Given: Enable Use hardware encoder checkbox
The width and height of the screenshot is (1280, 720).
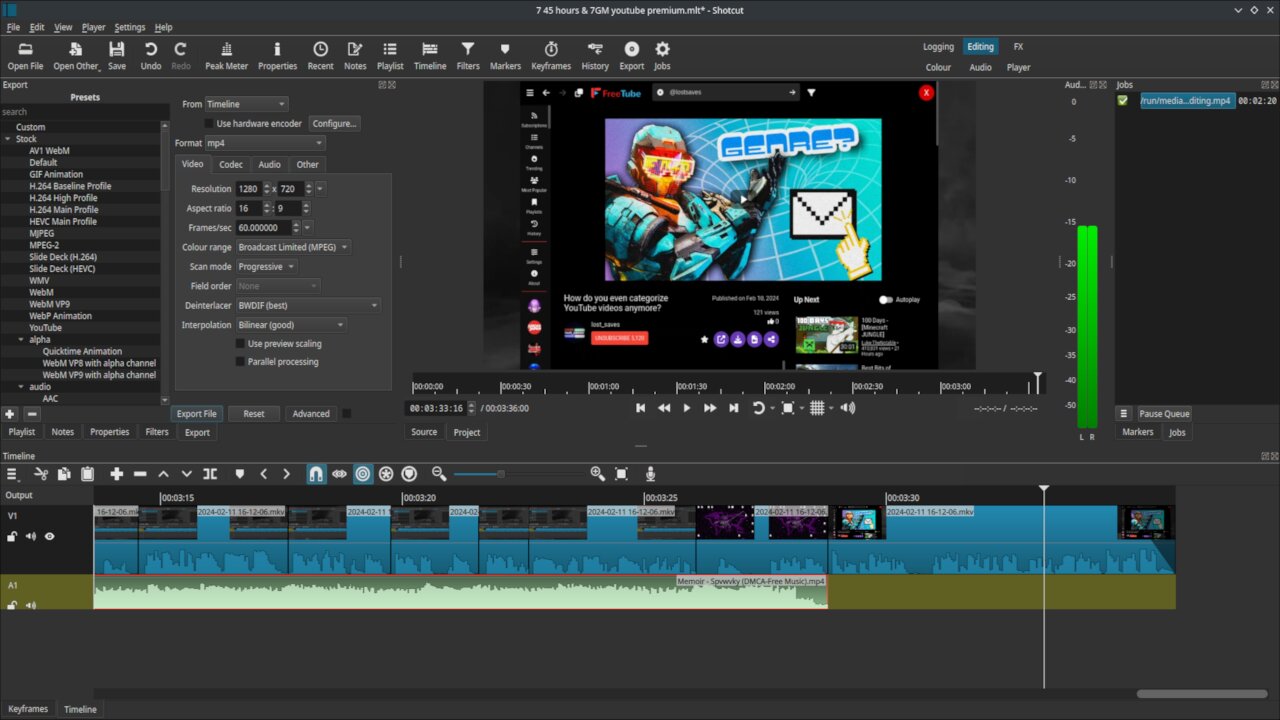Looking at the screenshot, I should (209, 124).
